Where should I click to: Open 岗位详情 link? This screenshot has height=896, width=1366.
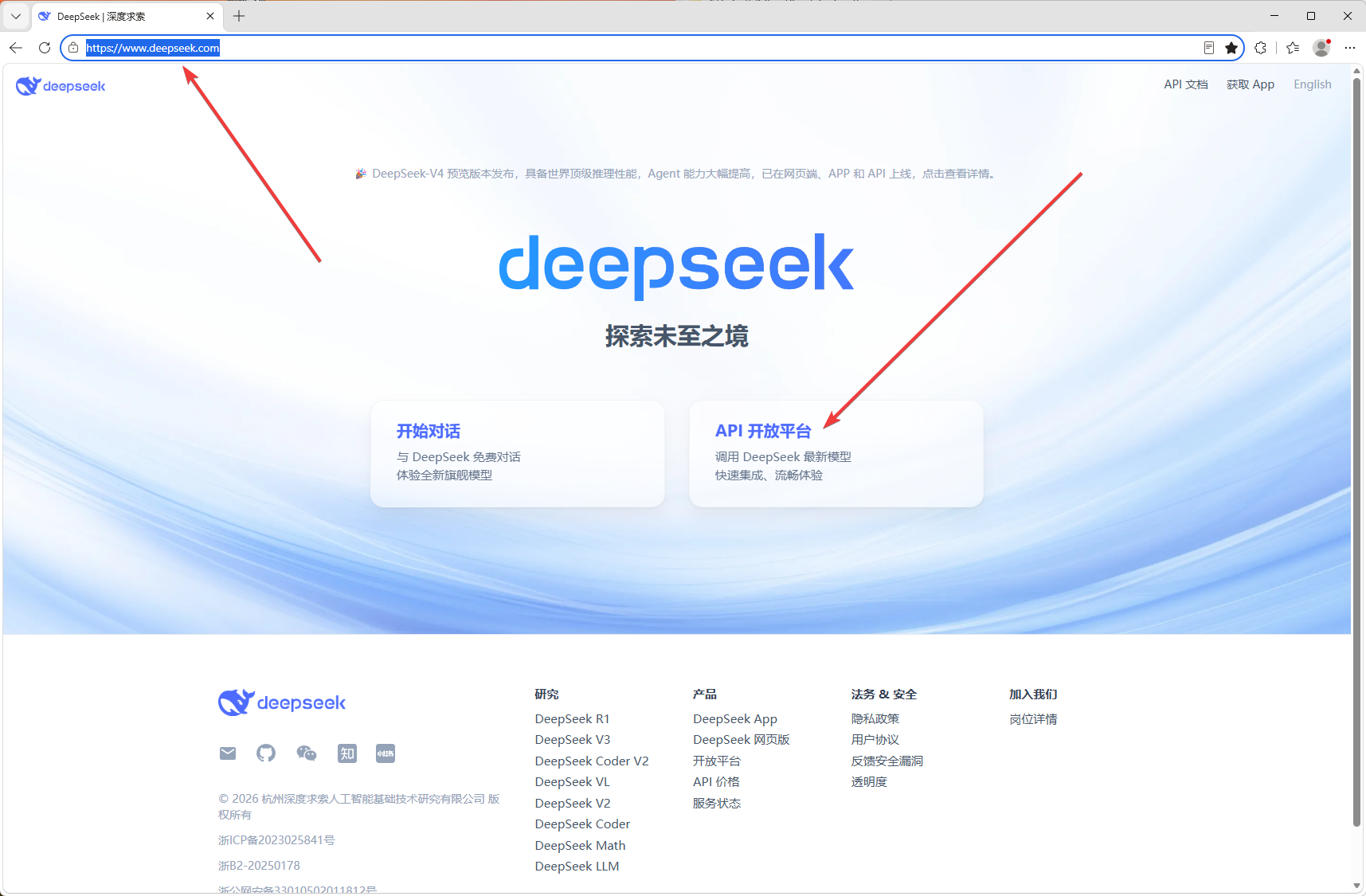point(1033,719)
